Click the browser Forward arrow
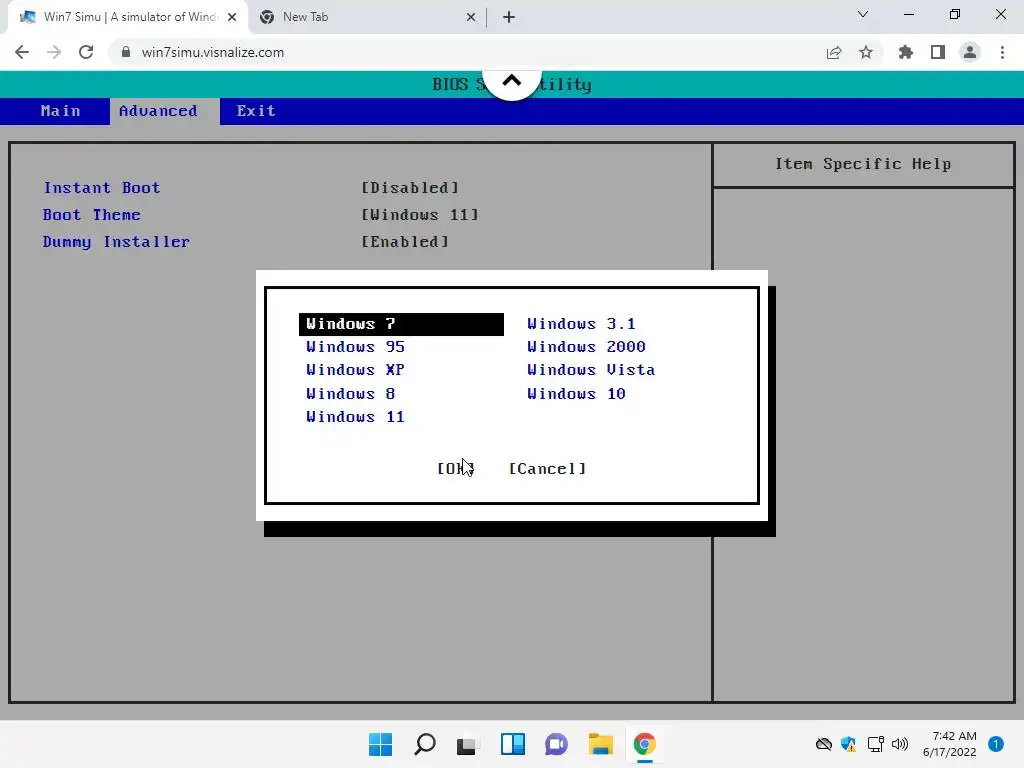Viewport: 1024px width, 768px height. (54, 52)
